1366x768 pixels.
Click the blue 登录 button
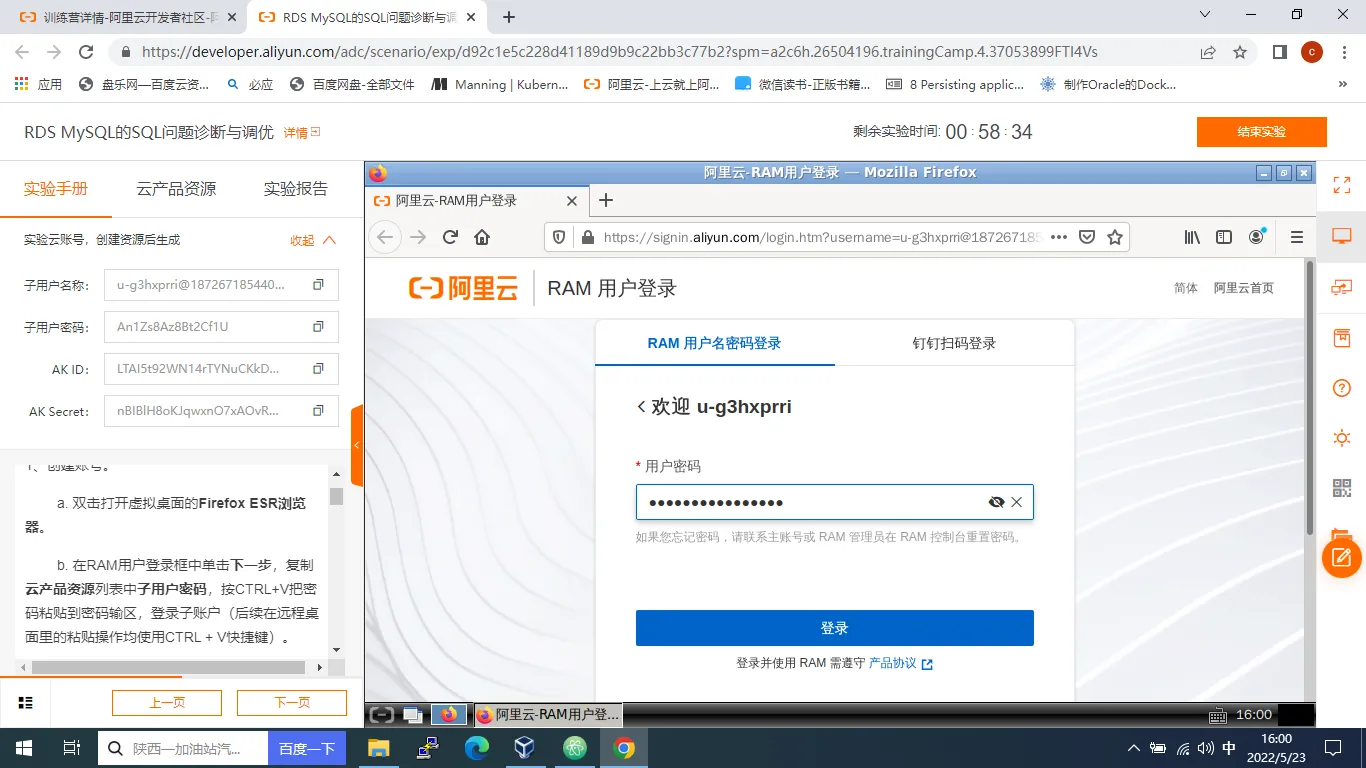tap(834, 628)
